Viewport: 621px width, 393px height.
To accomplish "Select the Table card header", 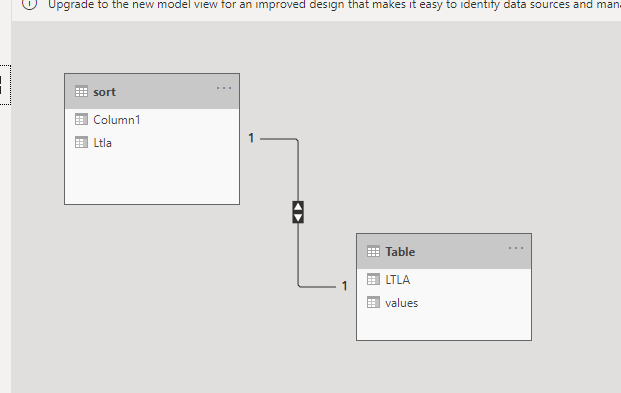I will pos(444,252).
